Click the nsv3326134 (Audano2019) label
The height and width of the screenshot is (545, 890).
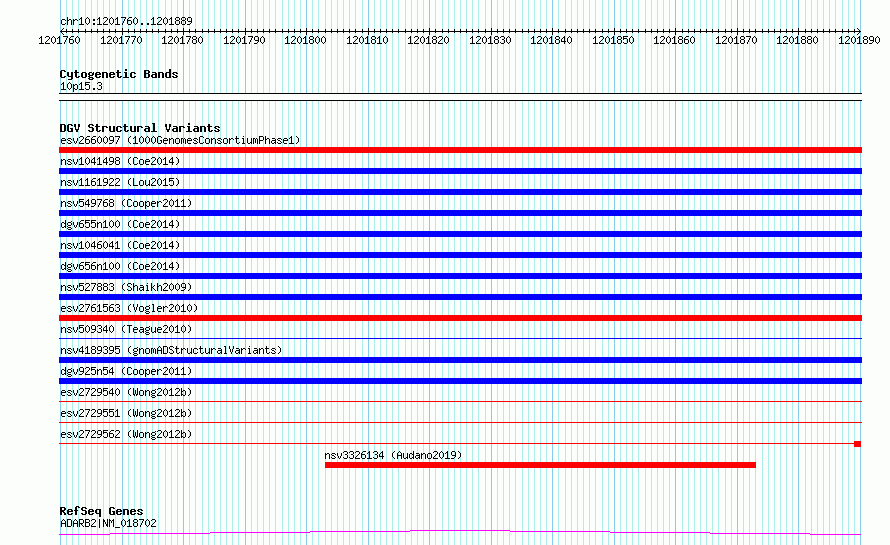pyautogui.click(x=393, y=455)
